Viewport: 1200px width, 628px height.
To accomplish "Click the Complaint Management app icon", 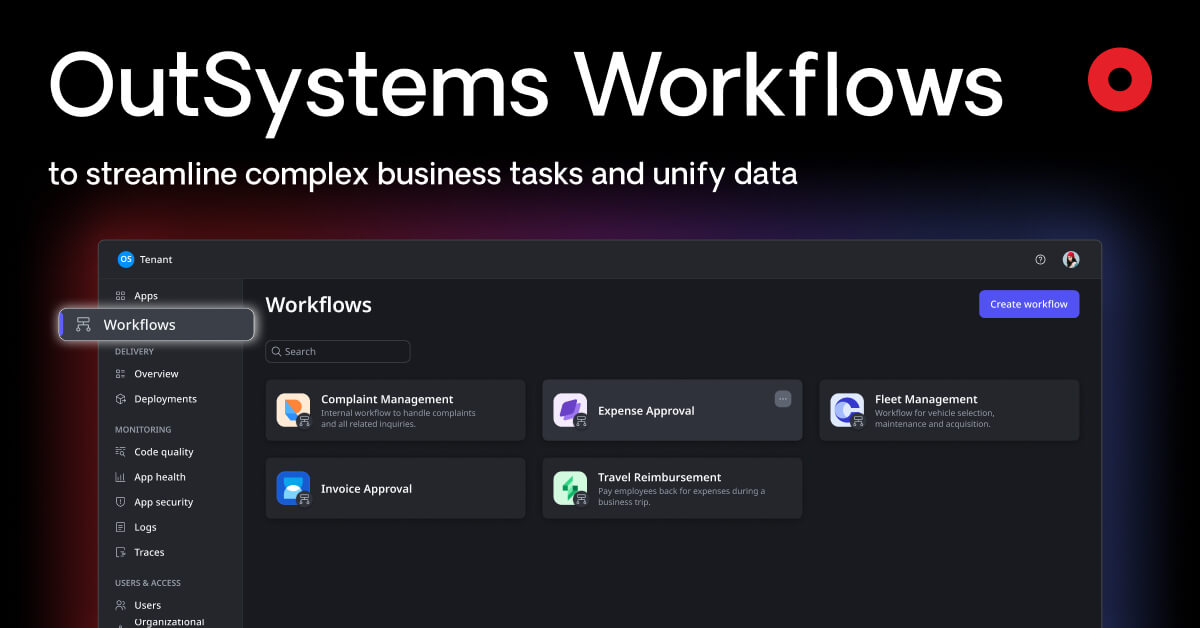I will (x=293, y=410).
